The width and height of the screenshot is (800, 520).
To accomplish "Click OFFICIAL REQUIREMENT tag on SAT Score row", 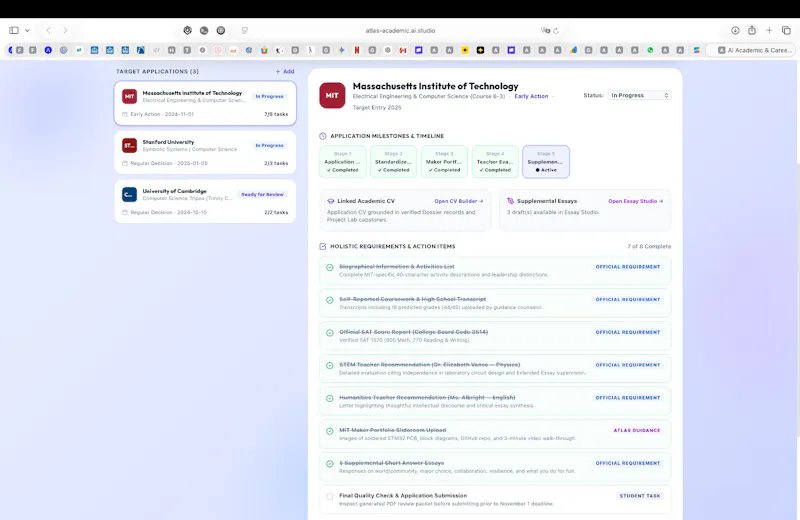I will 628,332.
